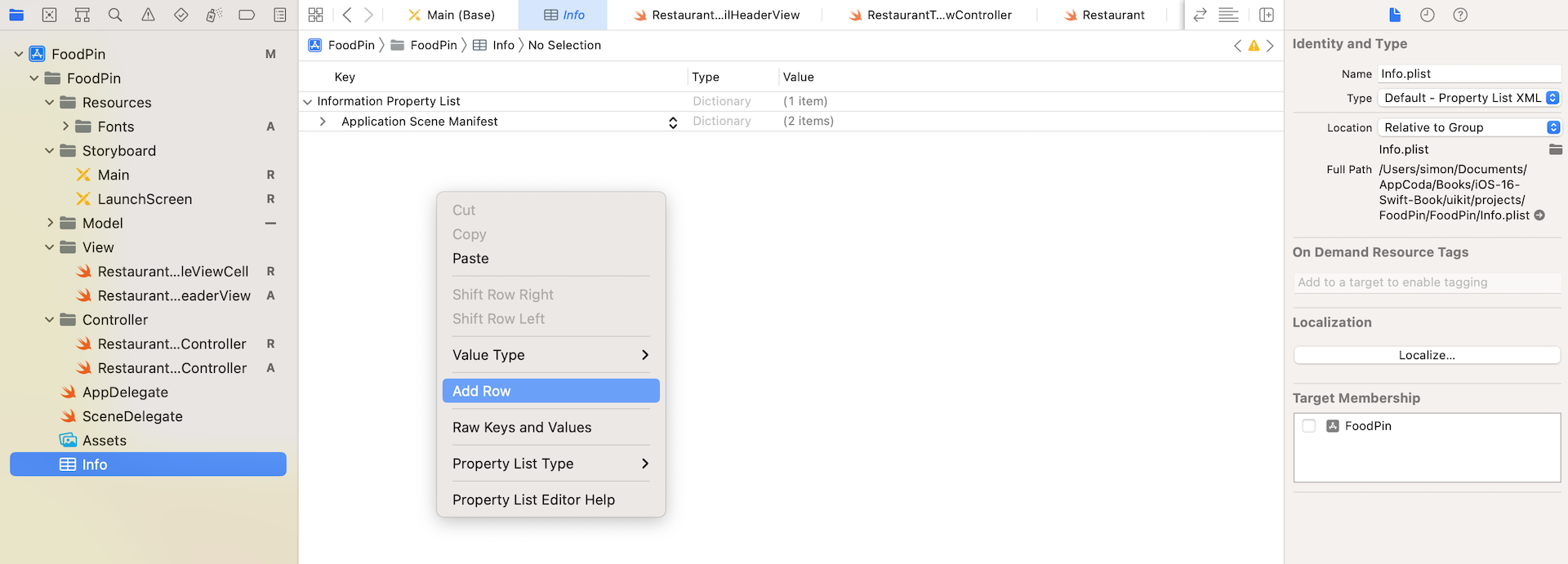Choose Add Row from context menu

pyautogui.click(x=551, y=391)
